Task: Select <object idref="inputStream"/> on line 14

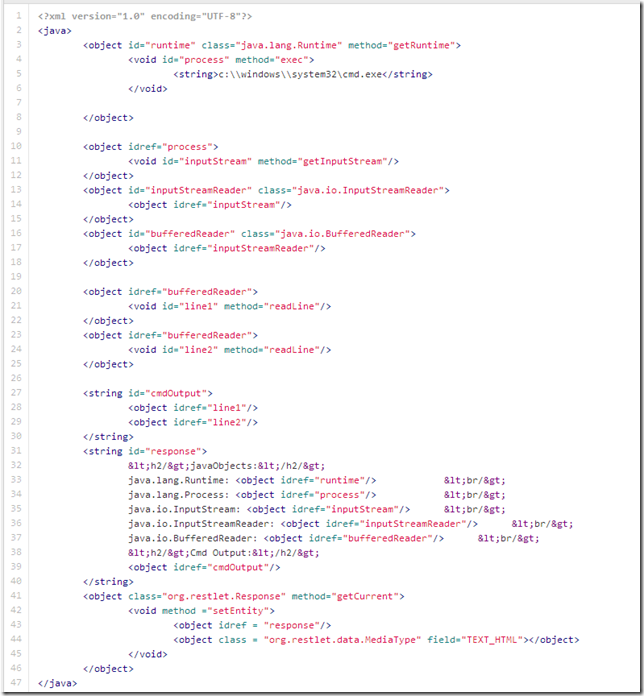Action: (x=209, y=205)
